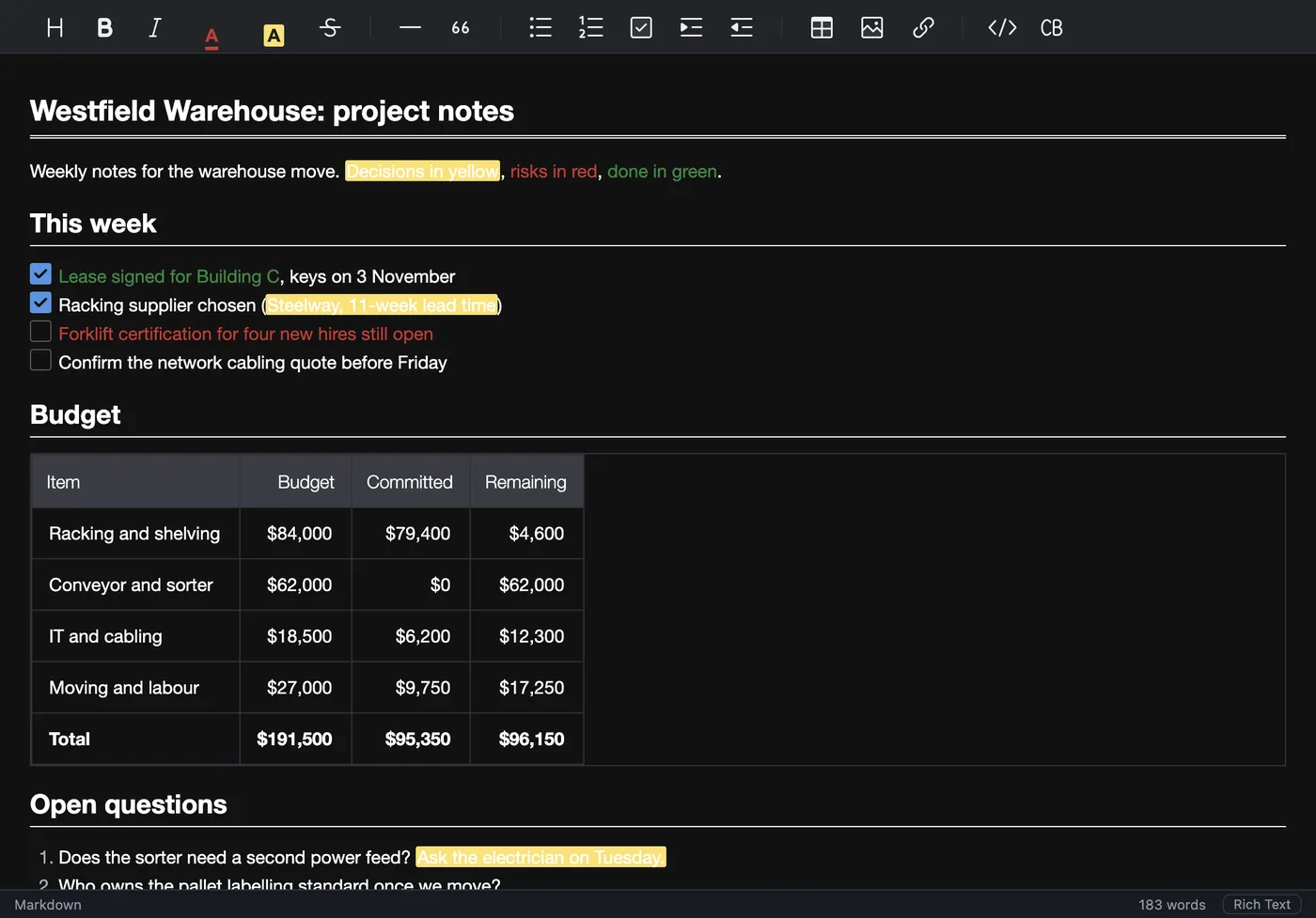Insert a horizontal rule
Viewport: 1316px width, 918px height.
[410, 27]
